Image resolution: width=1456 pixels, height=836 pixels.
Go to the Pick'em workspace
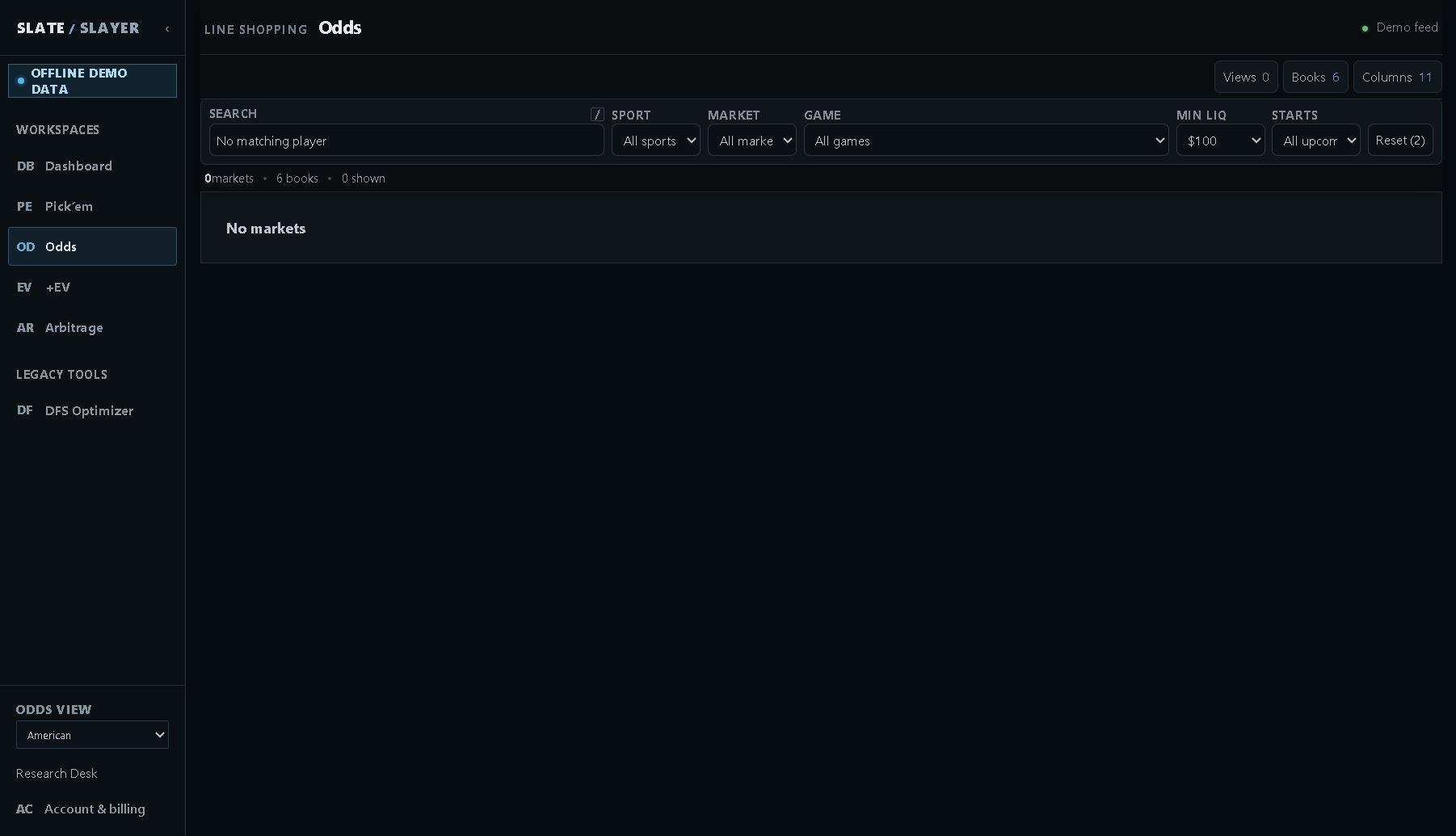(92, 206)
